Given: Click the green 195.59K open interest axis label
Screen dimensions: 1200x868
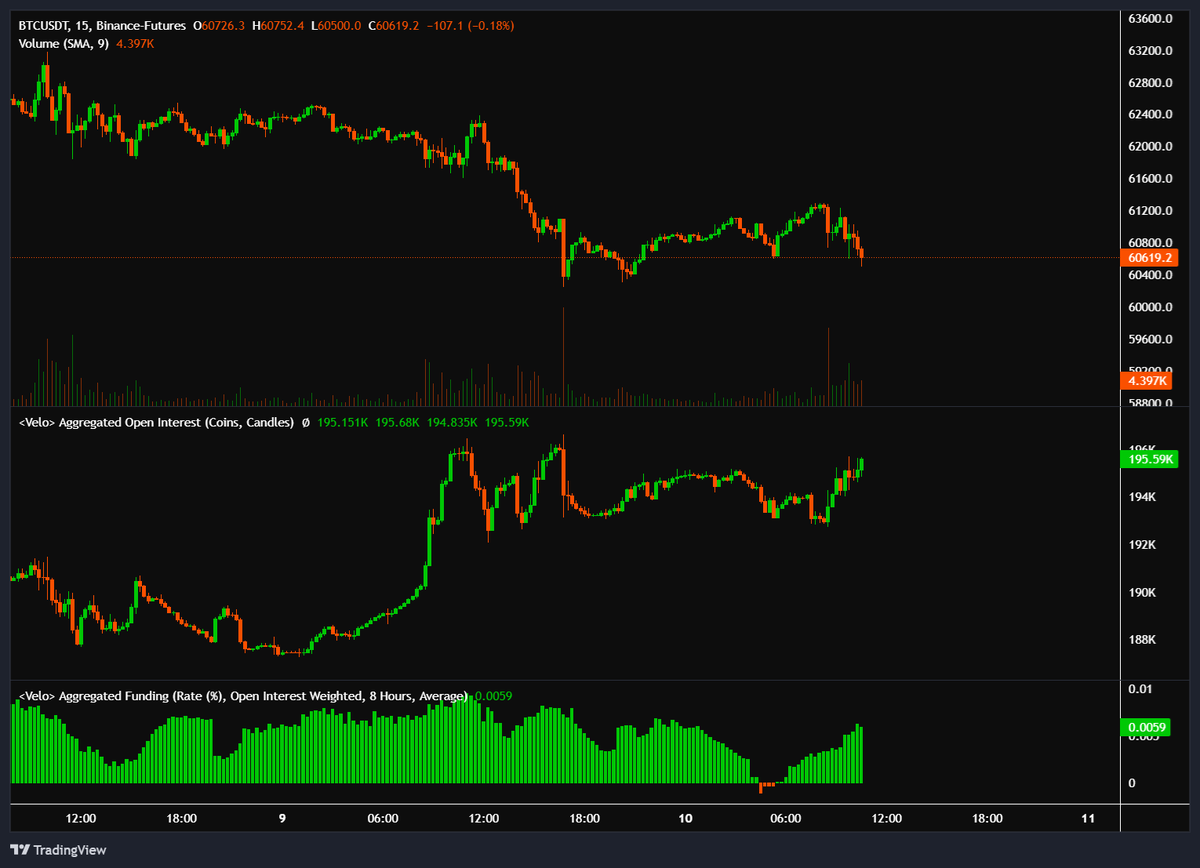Looking at the screenshot, I should pos(1148,460).
